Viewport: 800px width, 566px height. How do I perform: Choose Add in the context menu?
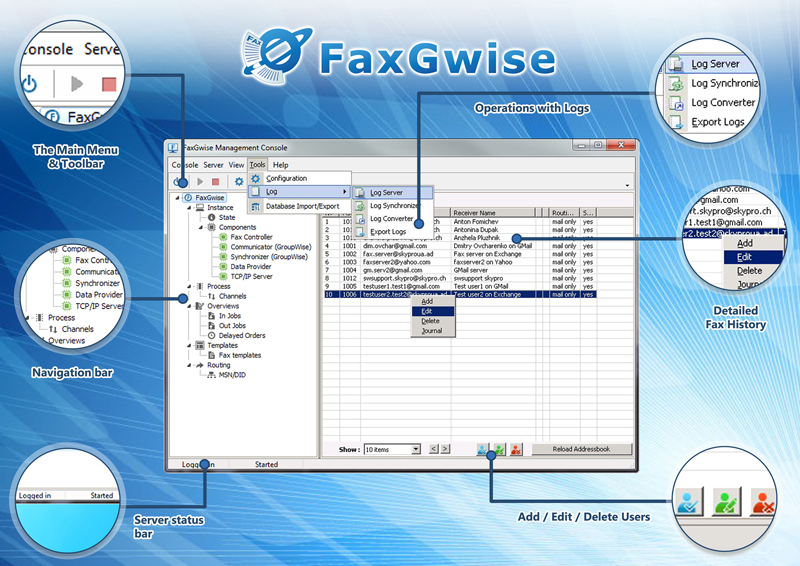pyautogui.click(x=433, y=302)
